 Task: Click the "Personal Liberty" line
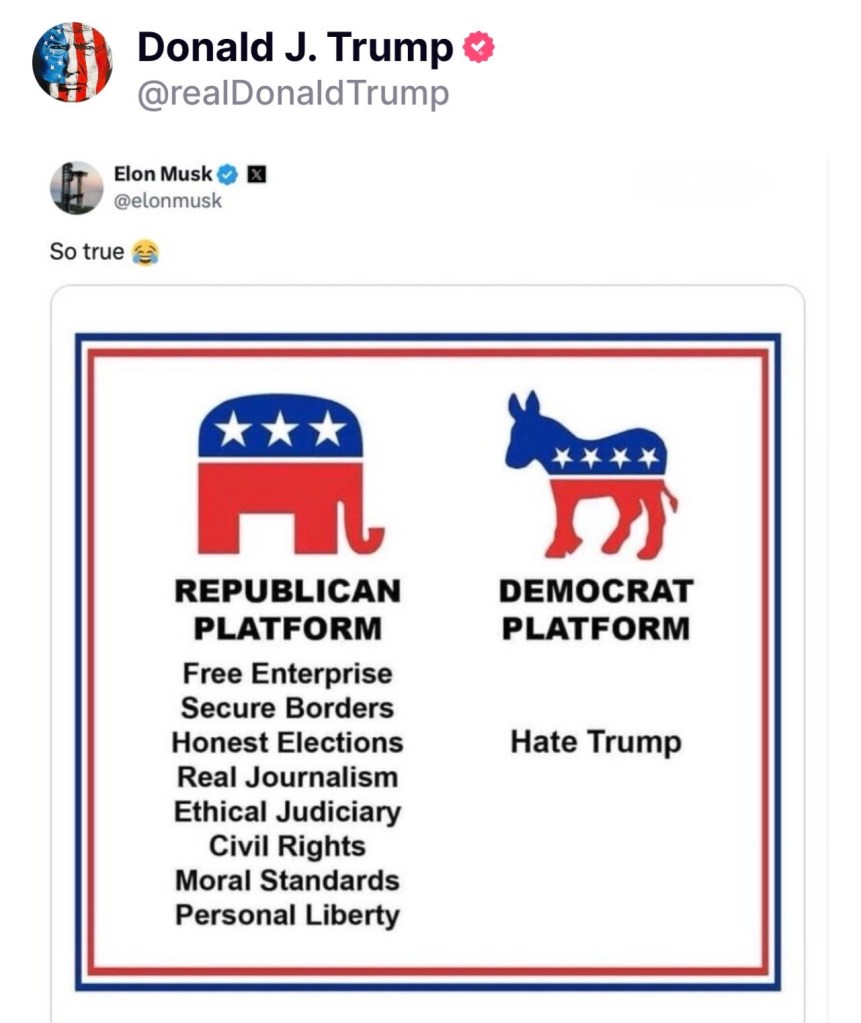click(287, 915)
